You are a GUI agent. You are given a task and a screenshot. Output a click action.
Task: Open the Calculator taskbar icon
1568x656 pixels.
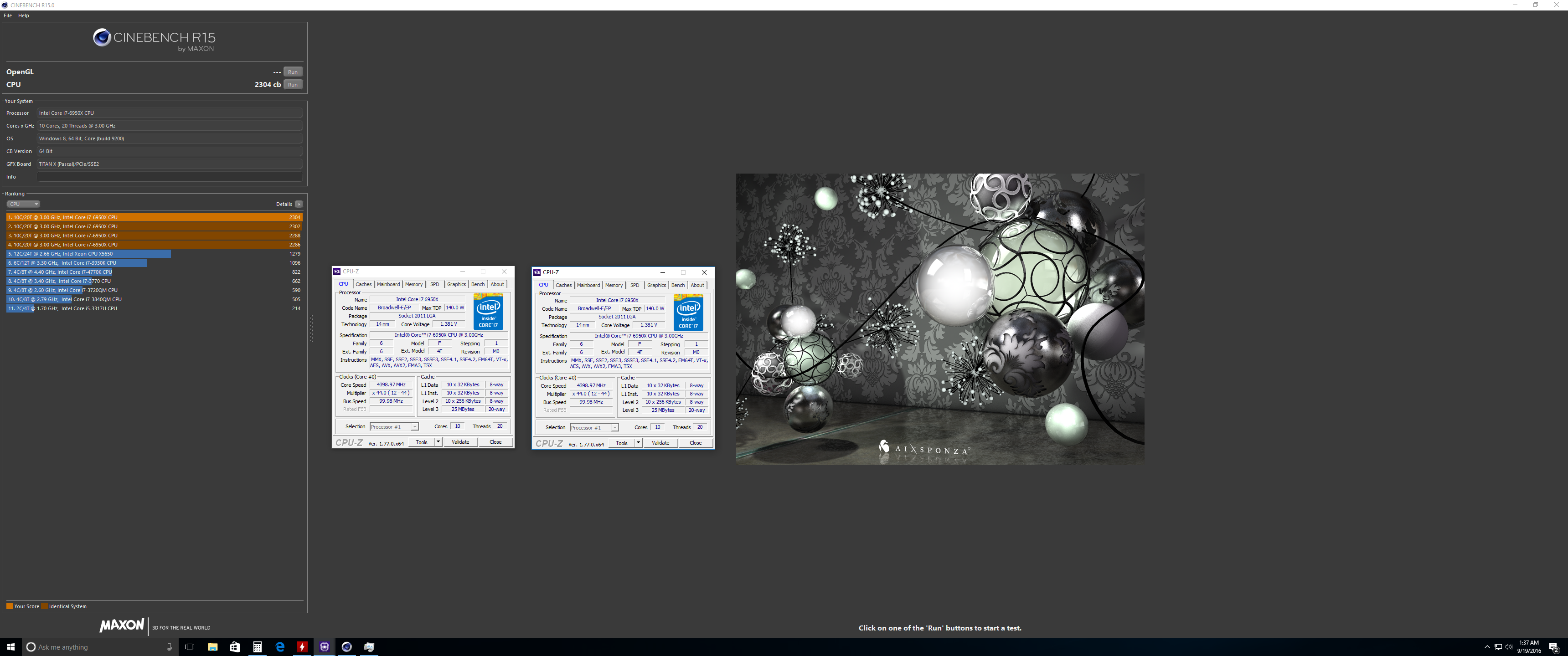coord(258,647)
